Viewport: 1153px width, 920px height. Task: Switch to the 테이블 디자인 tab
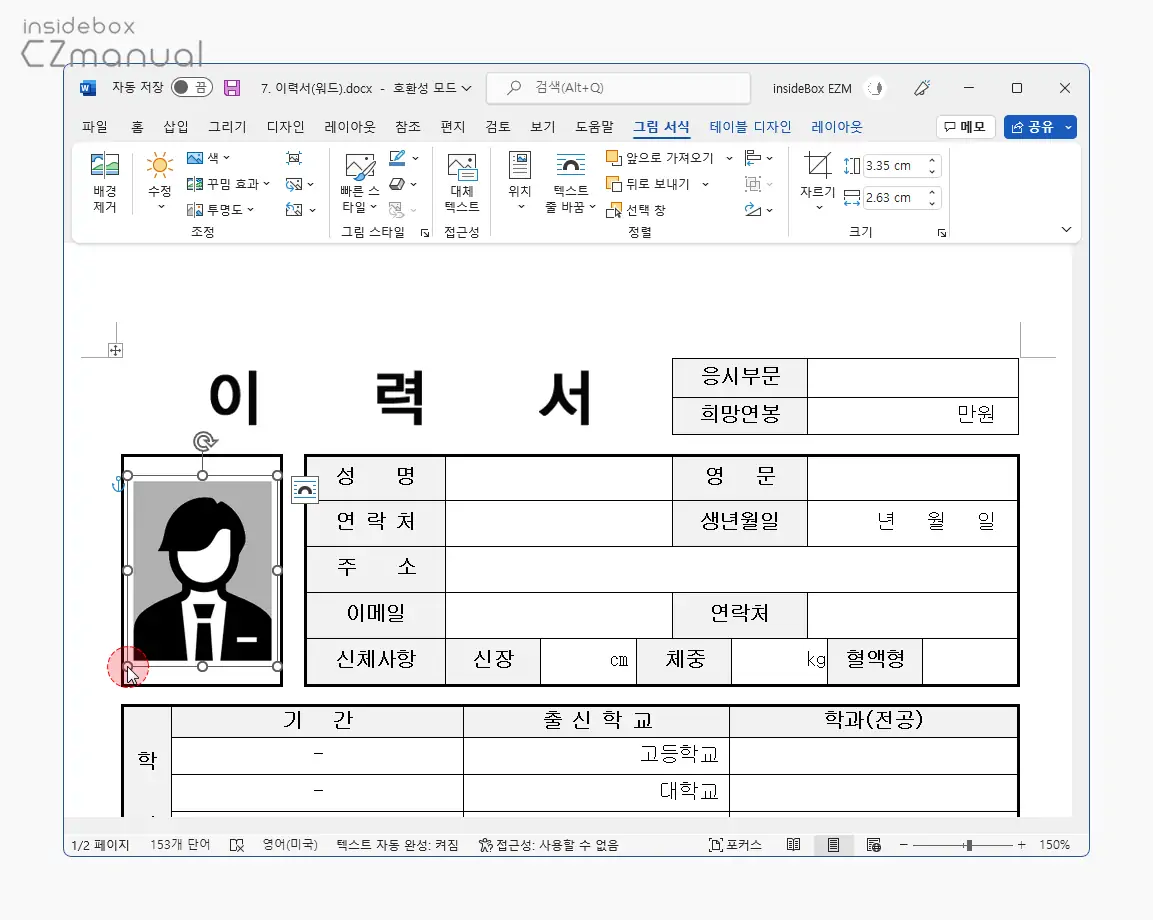click(750, 126)
